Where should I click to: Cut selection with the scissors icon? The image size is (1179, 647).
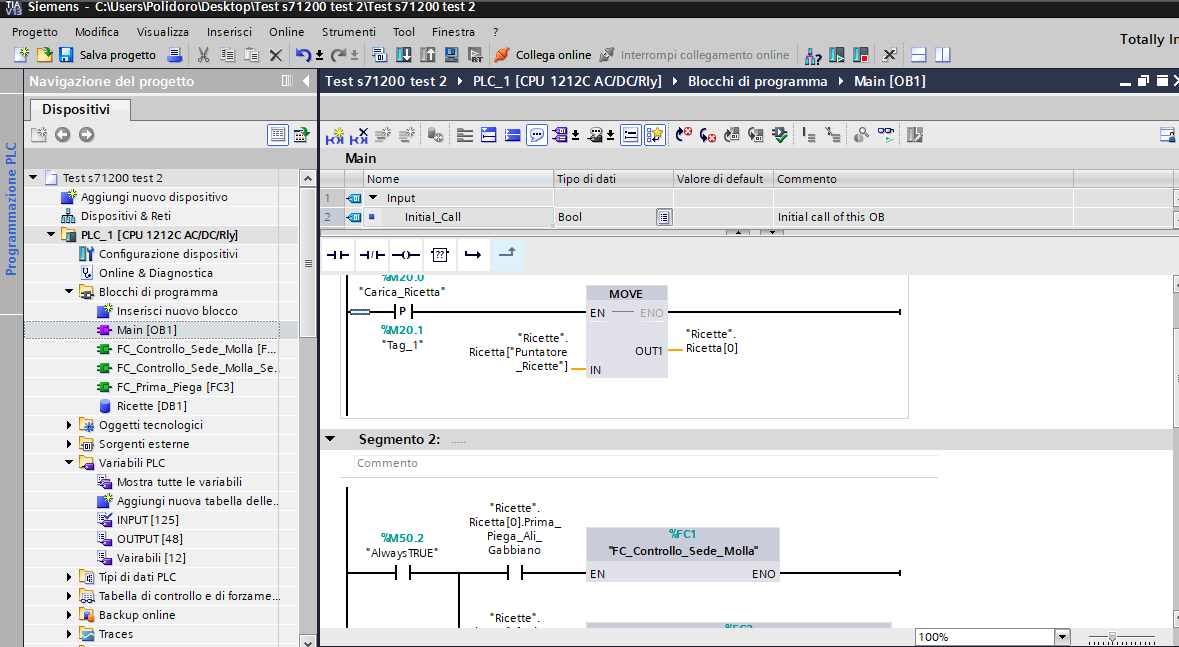coord(203,54)
